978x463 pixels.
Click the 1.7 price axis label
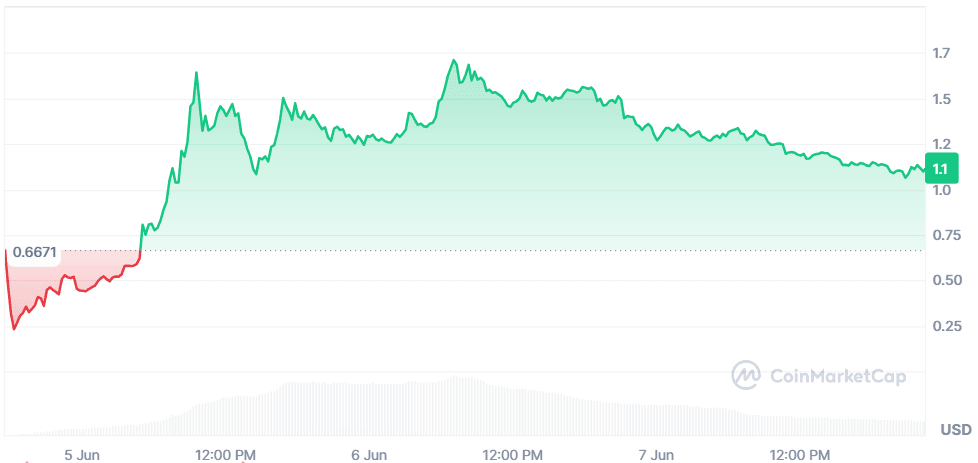tap(941, 53)
